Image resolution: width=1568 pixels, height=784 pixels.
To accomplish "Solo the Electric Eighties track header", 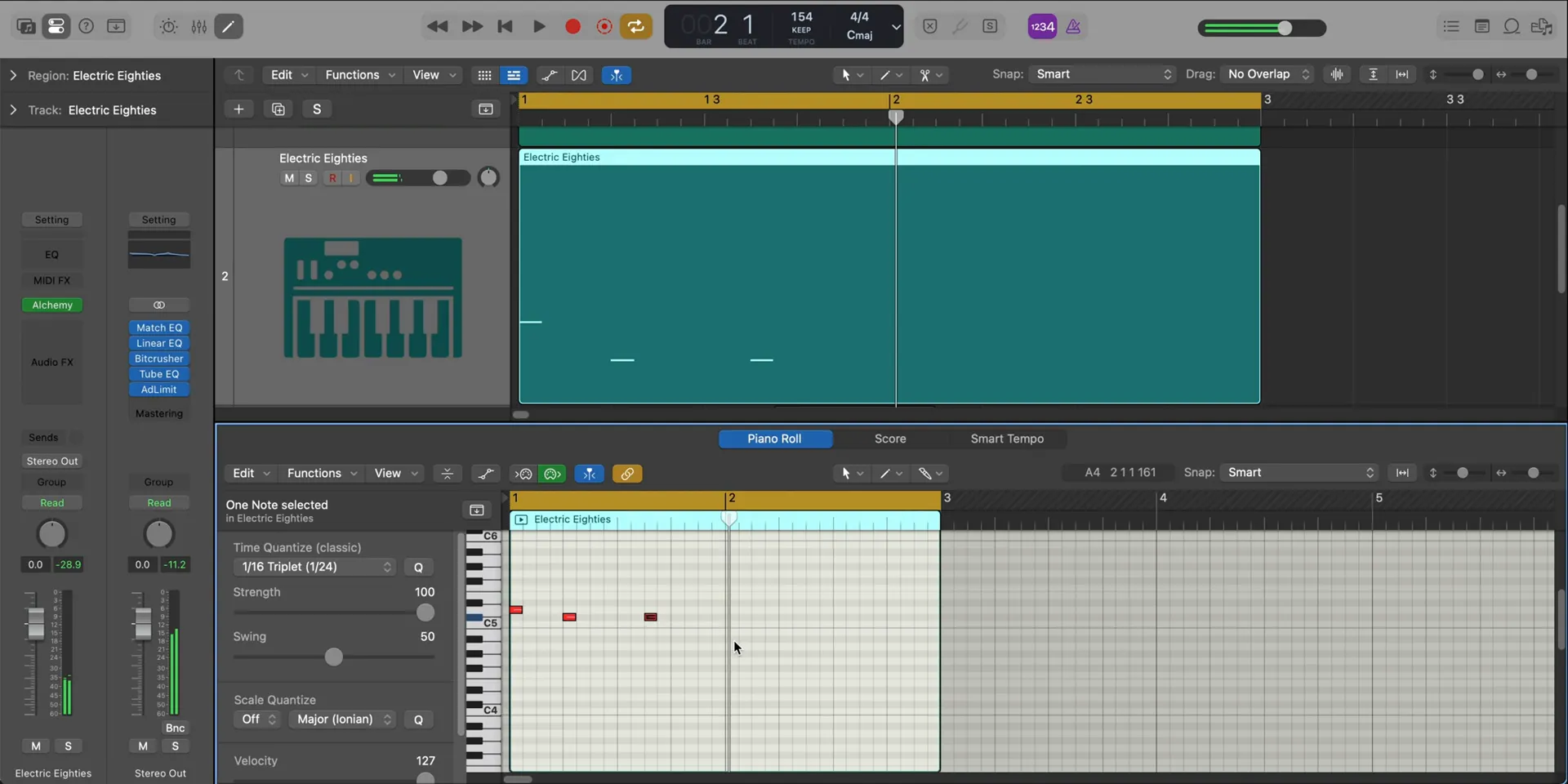I will coord(308,178).
